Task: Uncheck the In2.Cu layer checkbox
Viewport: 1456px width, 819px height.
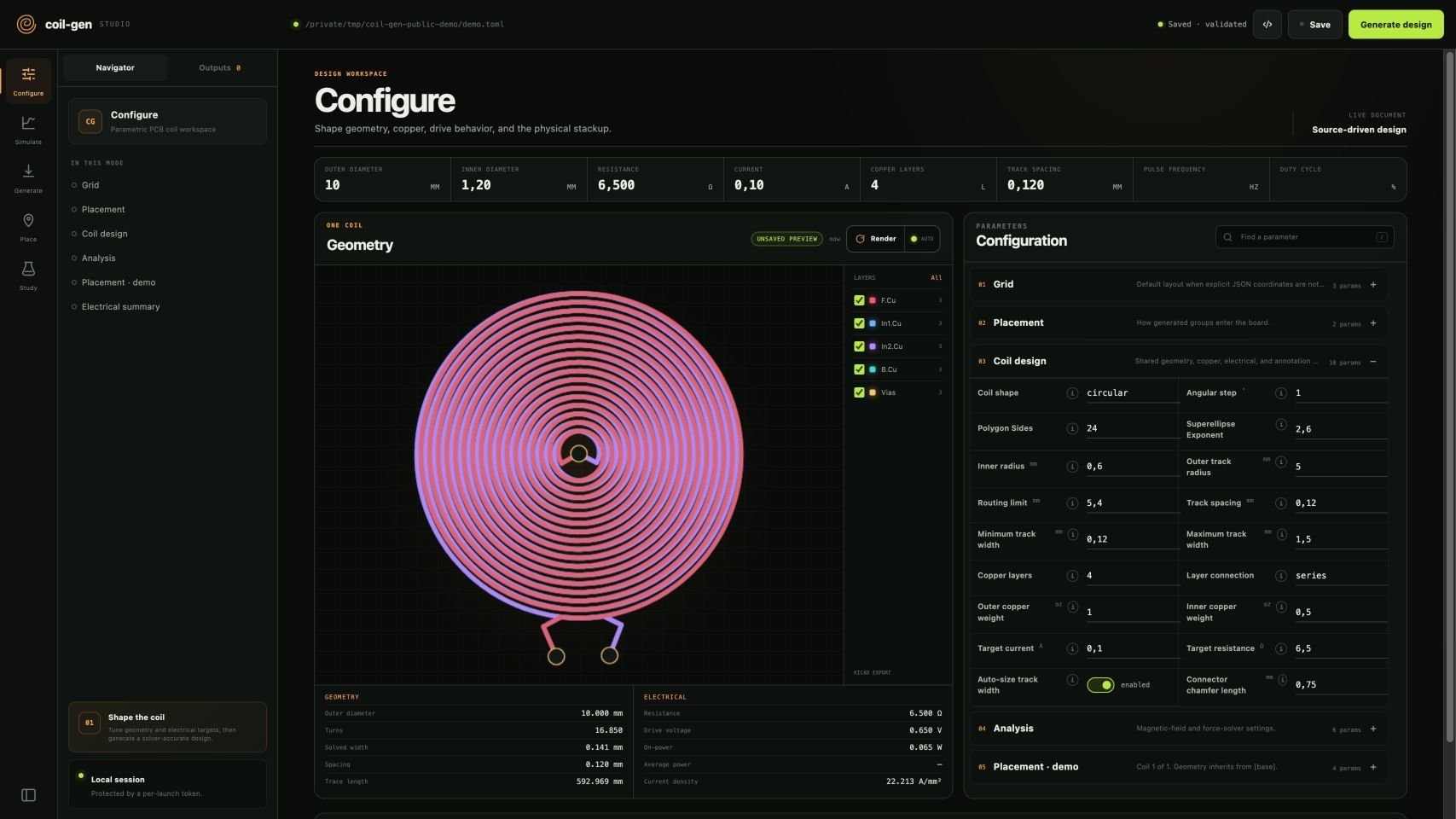Action: coord(859,346)
